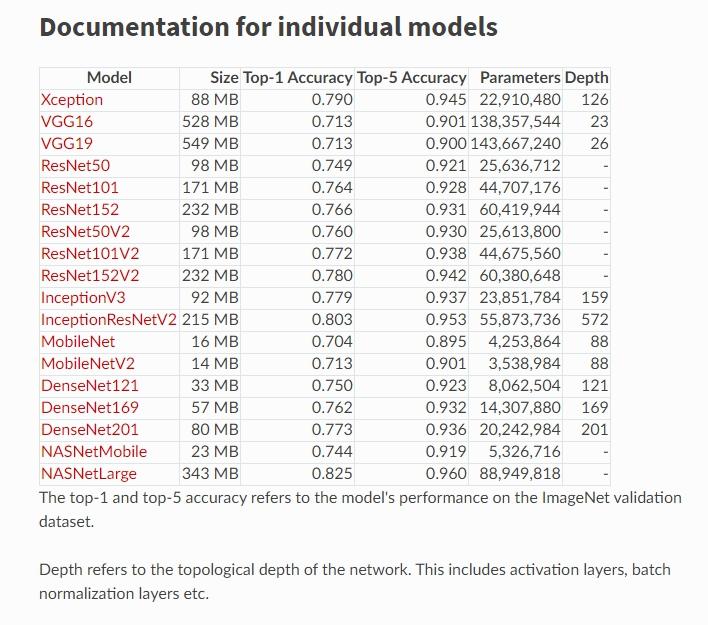
Task: Open the ResNet101 model page
Action: tap(79, 188)
